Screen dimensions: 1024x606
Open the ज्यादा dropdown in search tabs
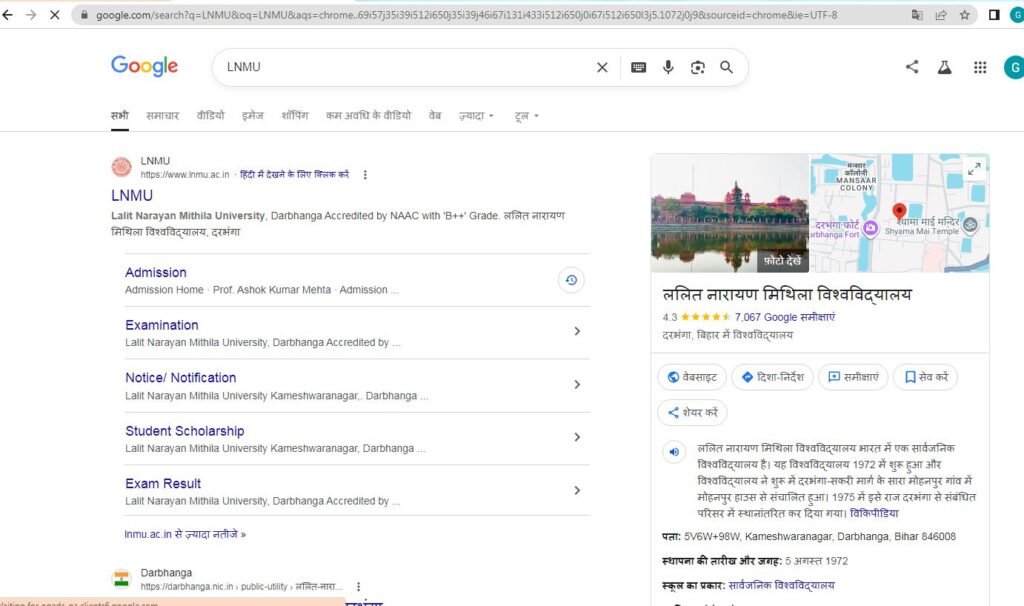coord(476,116)
